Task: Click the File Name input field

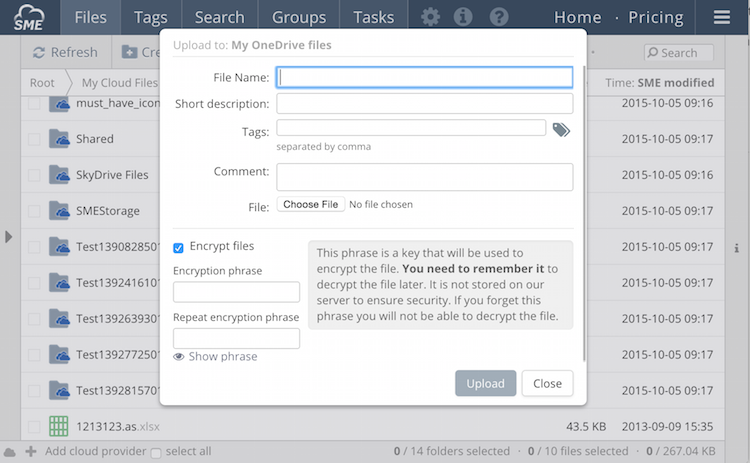Action: (x=424, y=77)
